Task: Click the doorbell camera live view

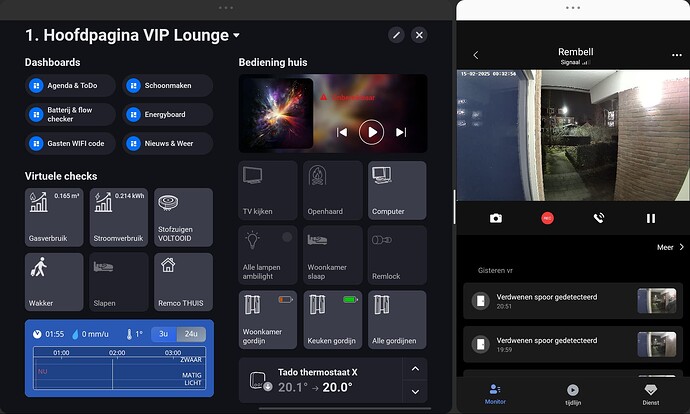Action: pos(573,135)
